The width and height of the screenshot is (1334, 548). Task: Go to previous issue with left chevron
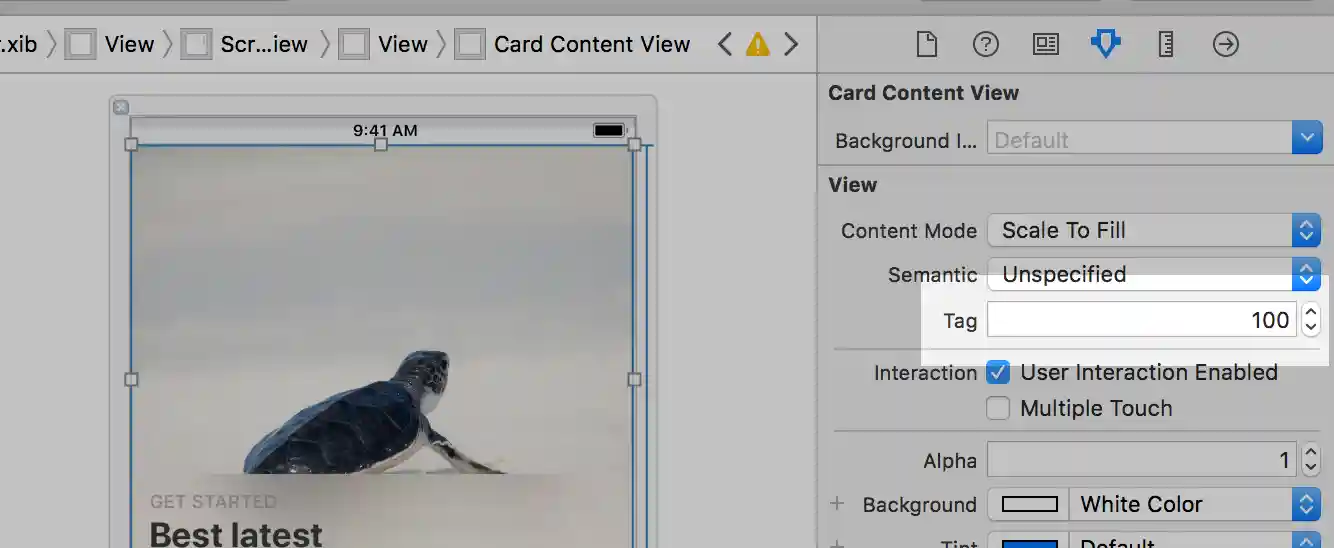pyautogui.click(x=726, y=44)
